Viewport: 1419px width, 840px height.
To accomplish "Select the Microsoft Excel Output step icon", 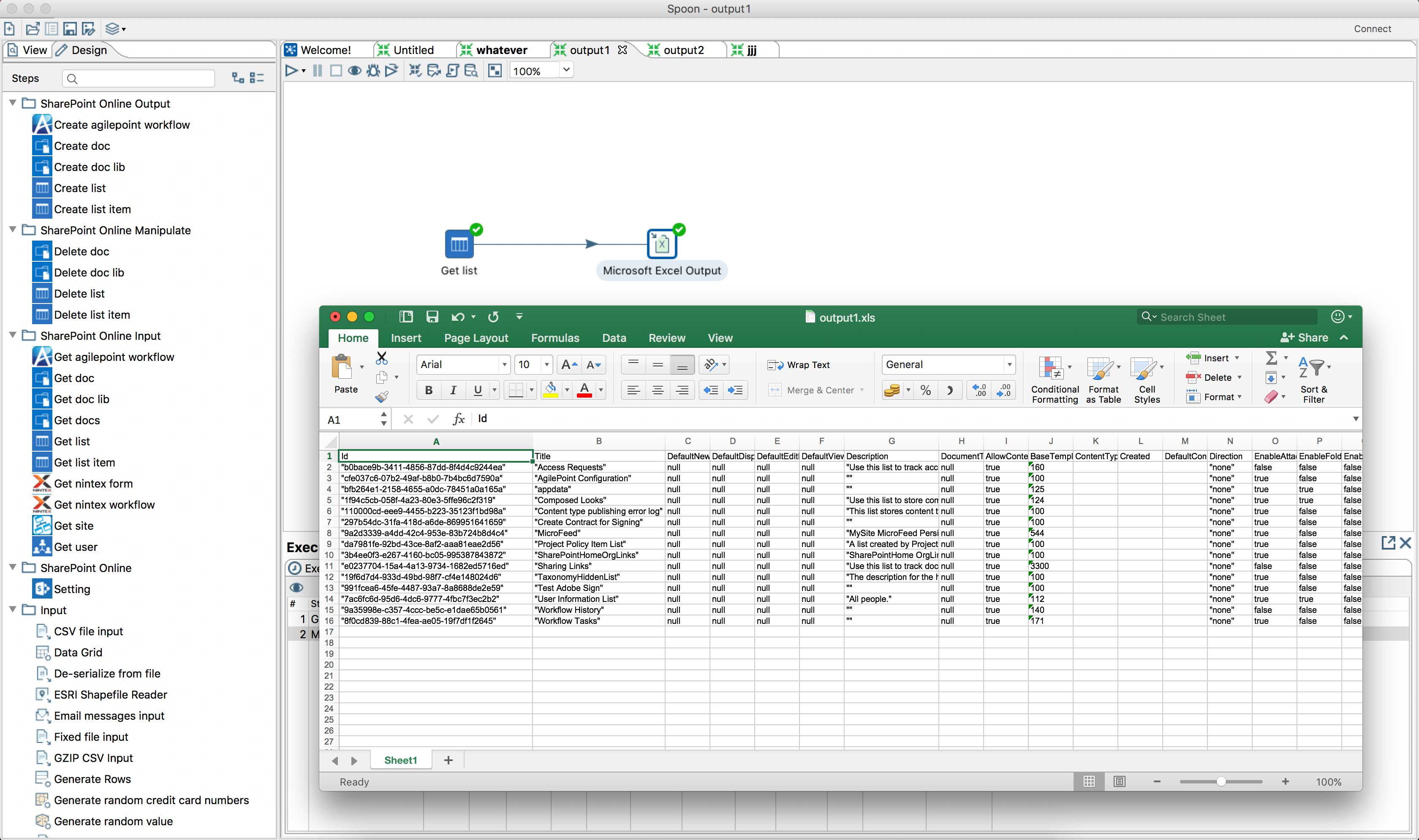I will (x=661, y=244).
